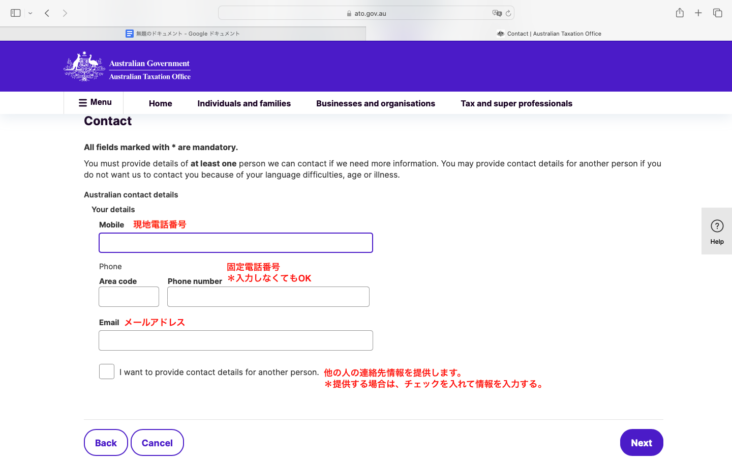Click the Safari sidebar toggle icon
Image resolution: width=732 pixels, height=458 pixels.
pos(15,13)
